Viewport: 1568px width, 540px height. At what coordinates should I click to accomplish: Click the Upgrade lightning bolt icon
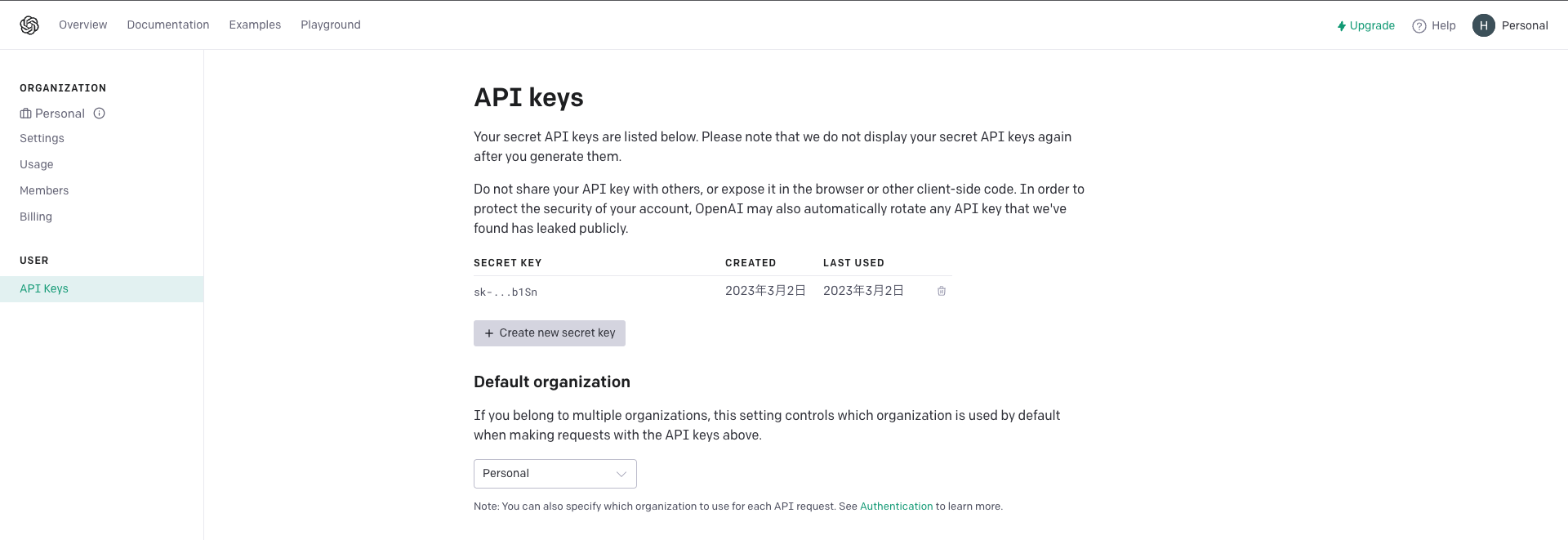click(x=1341, y=26)
